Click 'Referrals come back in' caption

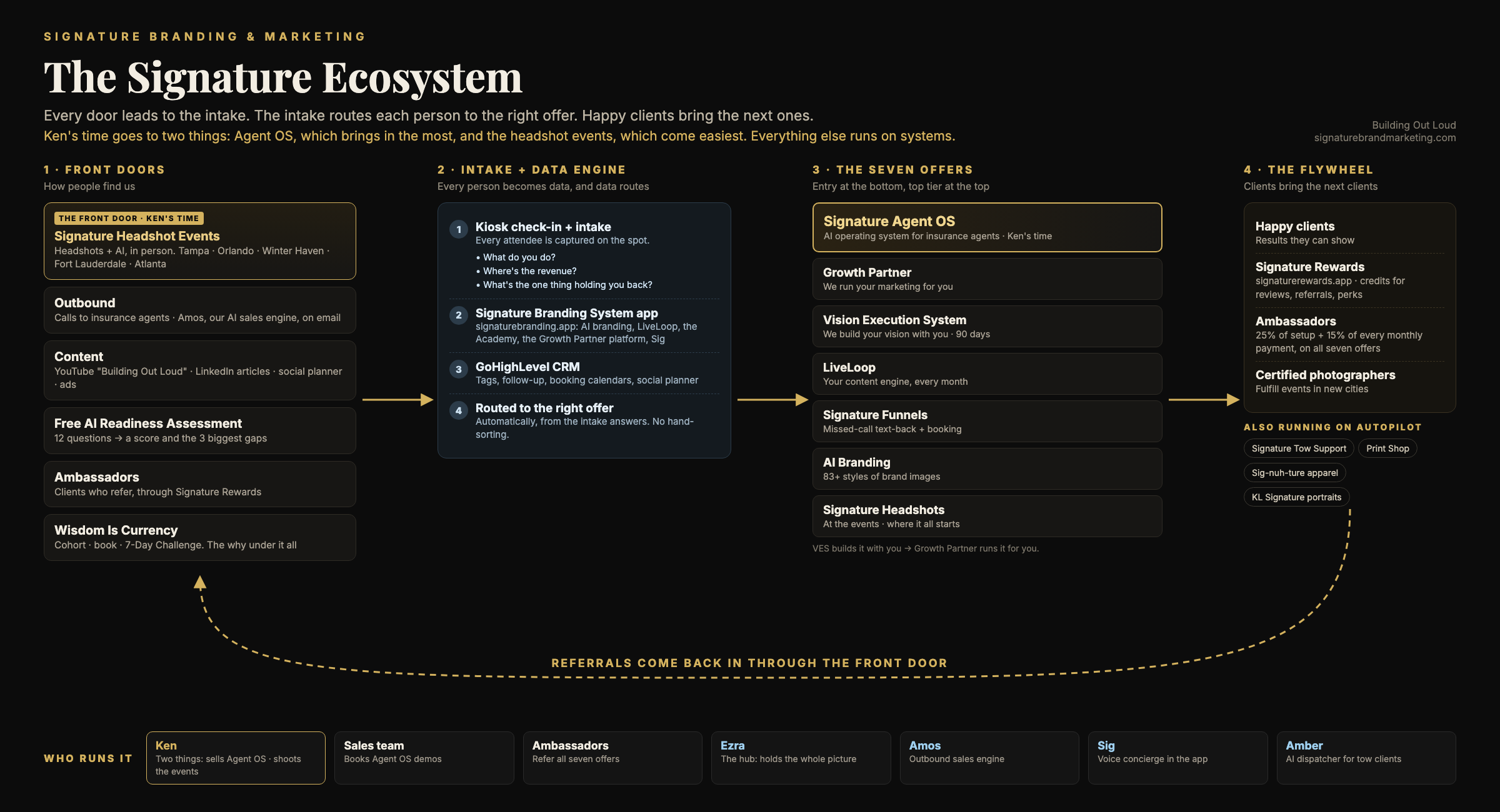click(x=749, y=663)
